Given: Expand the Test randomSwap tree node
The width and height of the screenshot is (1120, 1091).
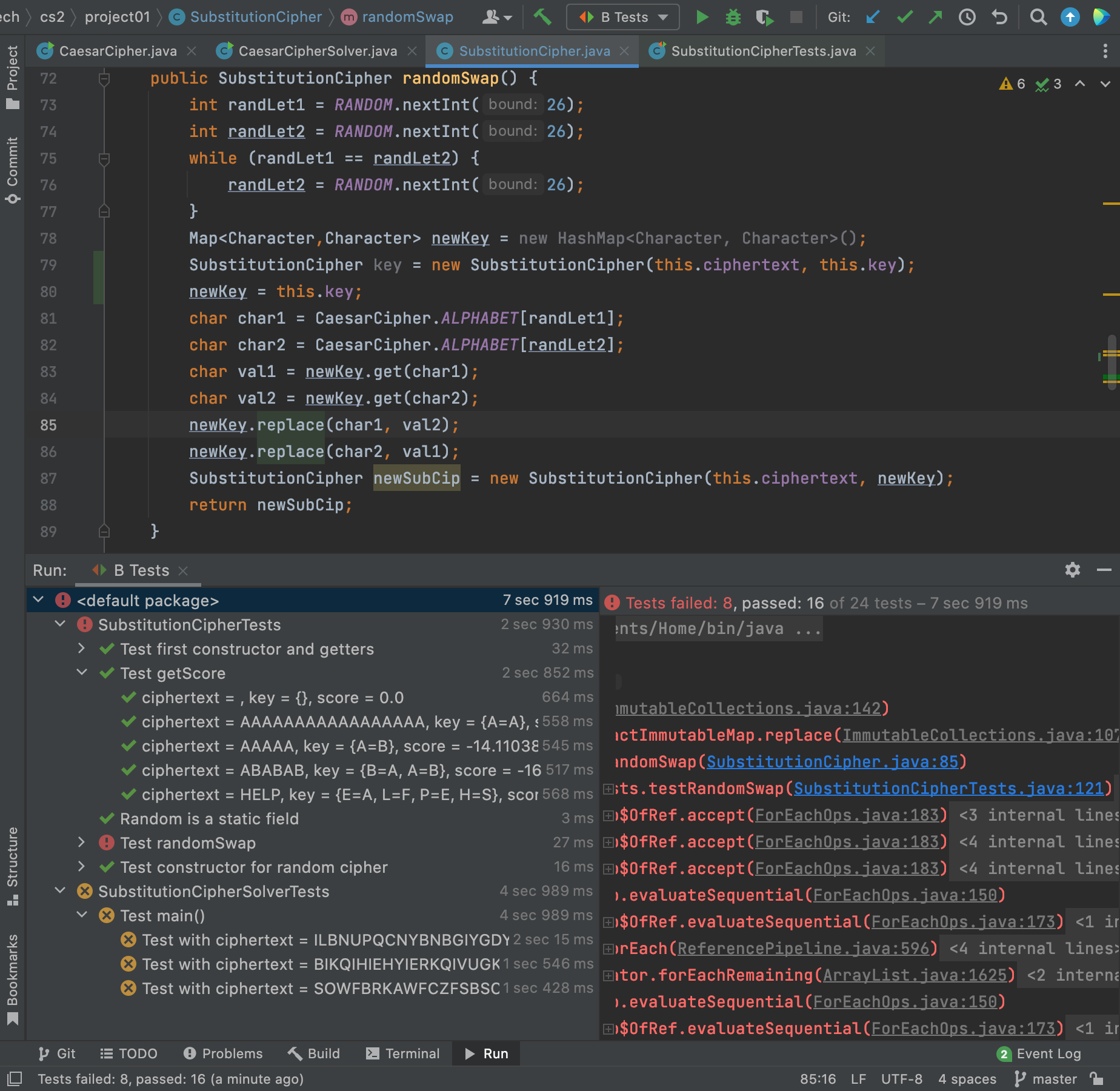Looking at the screenshot, I should tap(82, 842).
